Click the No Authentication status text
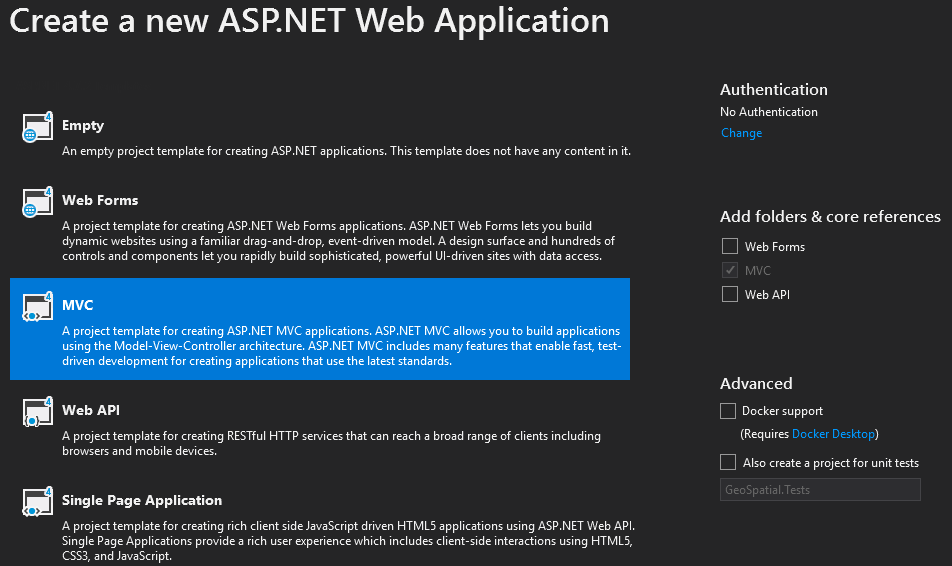 click(769, 112)
